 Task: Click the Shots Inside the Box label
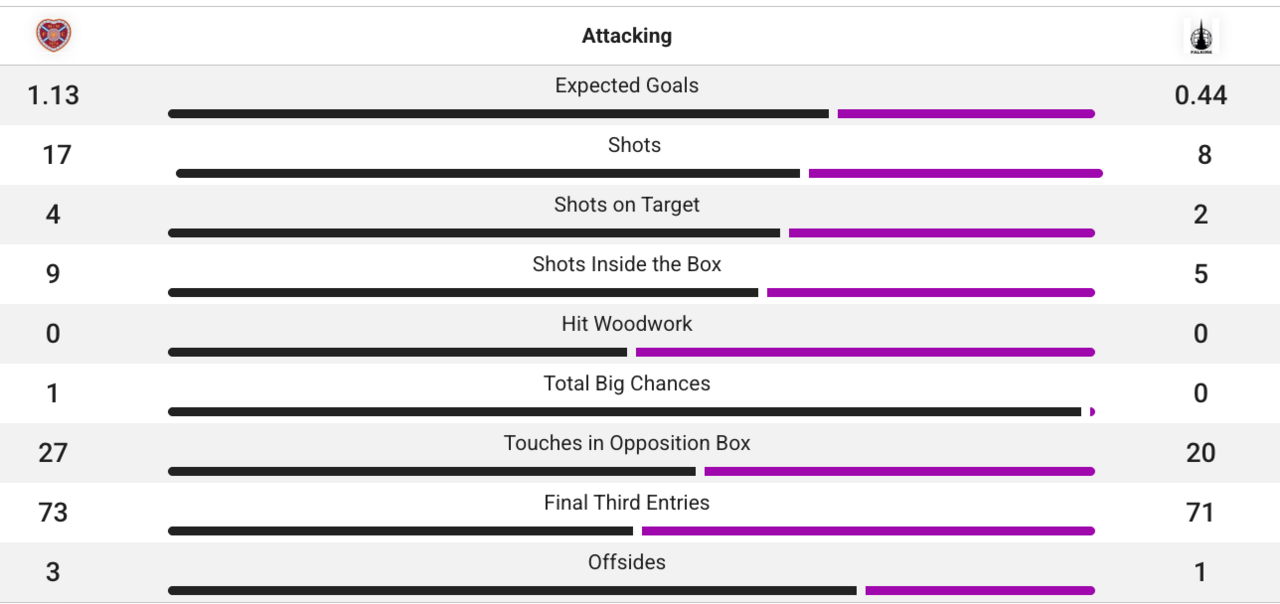627,264
